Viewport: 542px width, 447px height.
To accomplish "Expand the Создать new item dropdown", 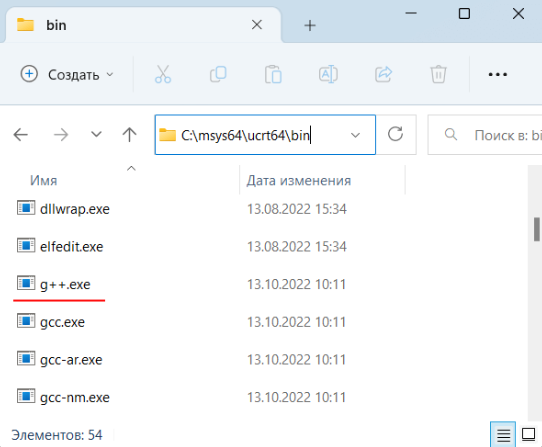I will point(67,74).
